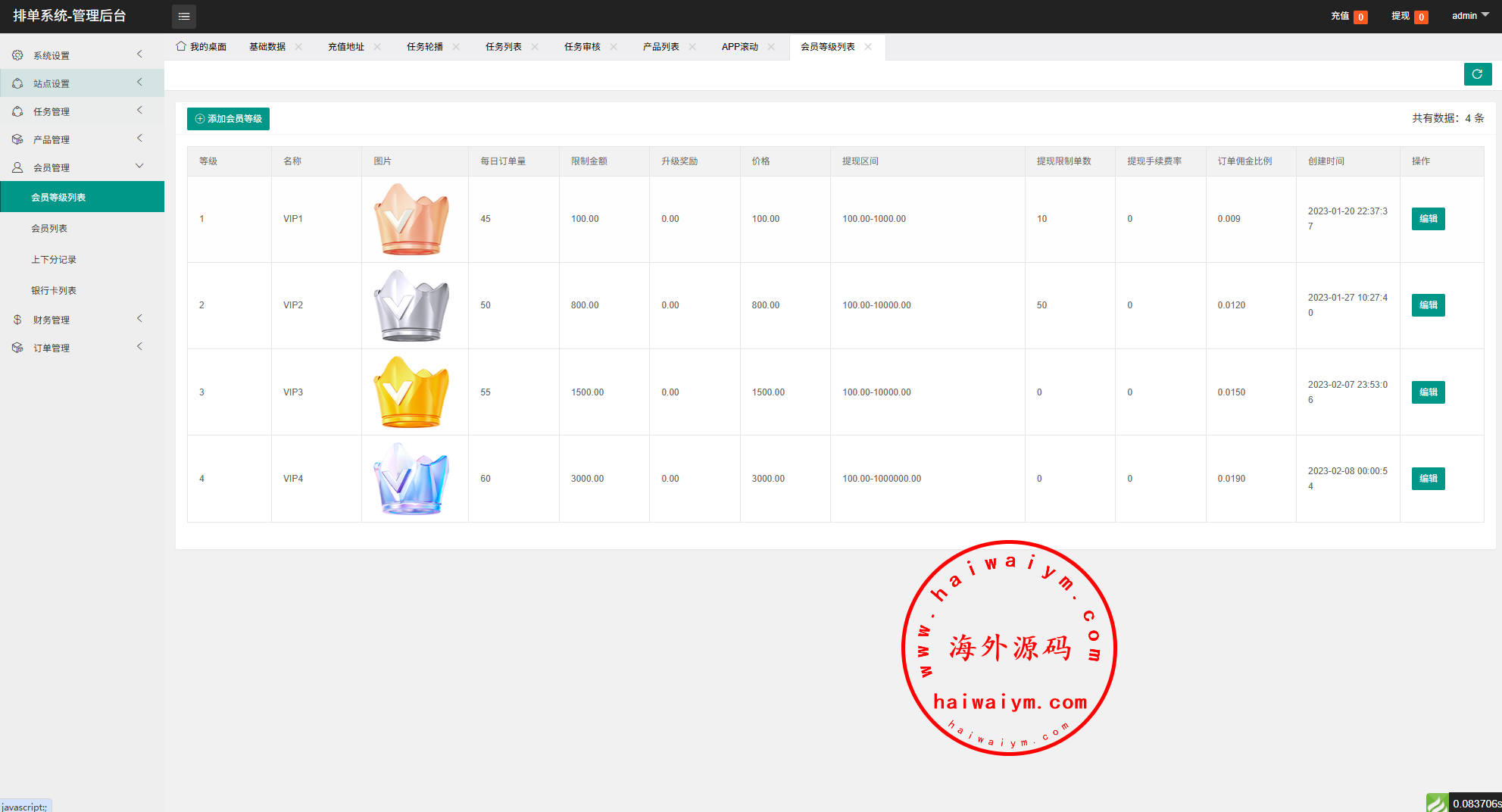The height and width of the screenshot is (812, 1502).
Task: Open 会员列表 in the sidebar
Action: 49,229
